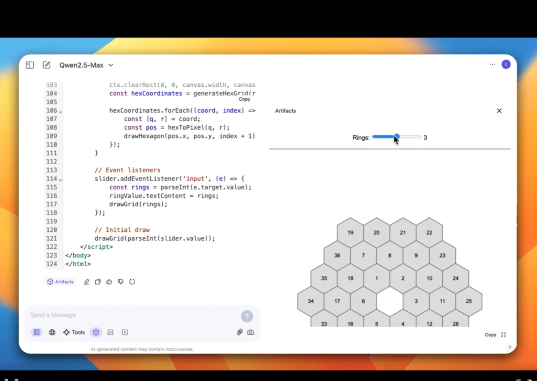
Task: Collapse code block at line 106
Action: click(61, 111)
